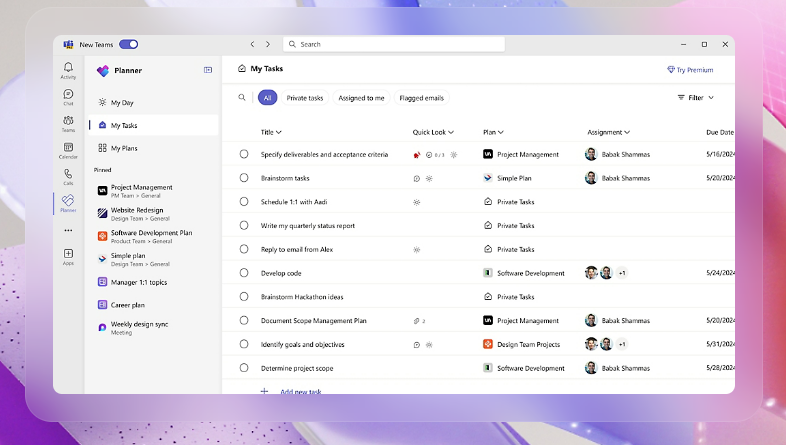Click Try Premium link
Viewport: 786px width, 445px height.
(690, 70)
